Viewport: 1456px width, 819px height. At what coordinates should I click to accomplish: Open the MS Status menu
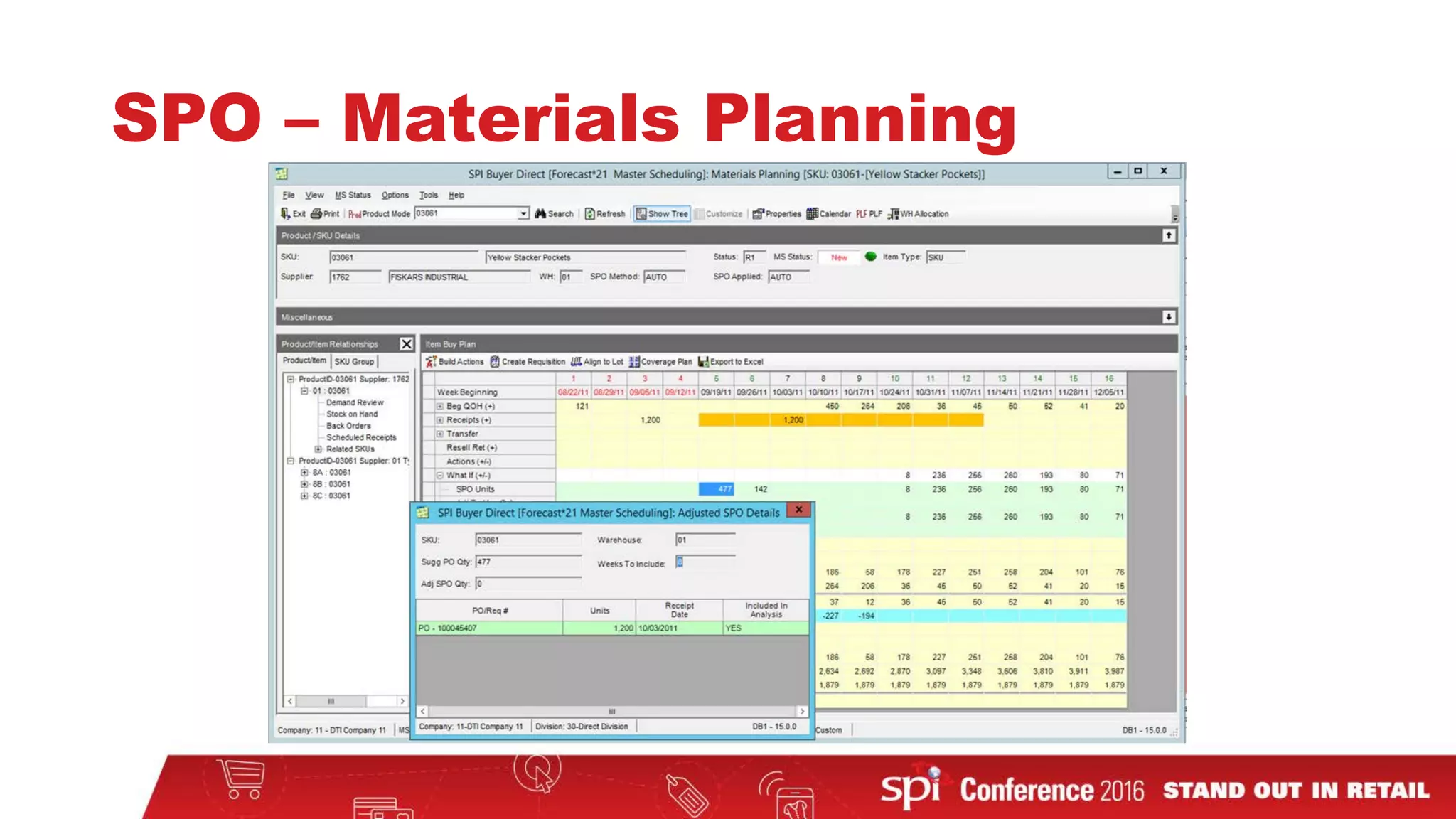[x=353, y=195]
